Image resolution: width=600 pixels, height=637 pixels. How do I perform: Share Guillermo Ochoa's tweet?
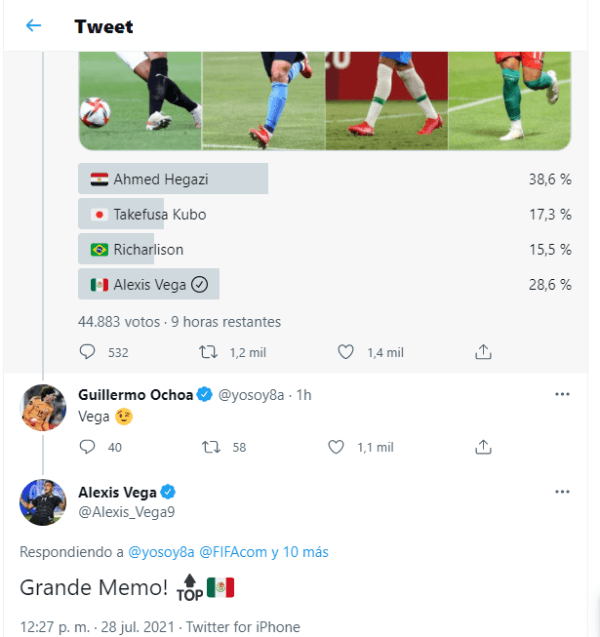[x=483, y=447]
